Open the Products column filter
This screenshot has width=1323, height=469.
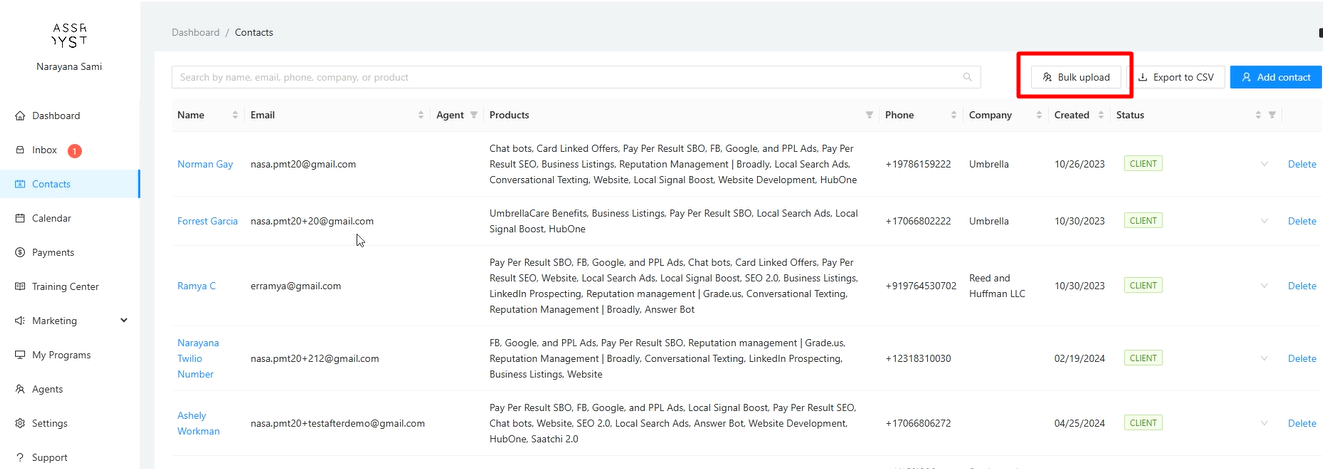pos(869,115)
